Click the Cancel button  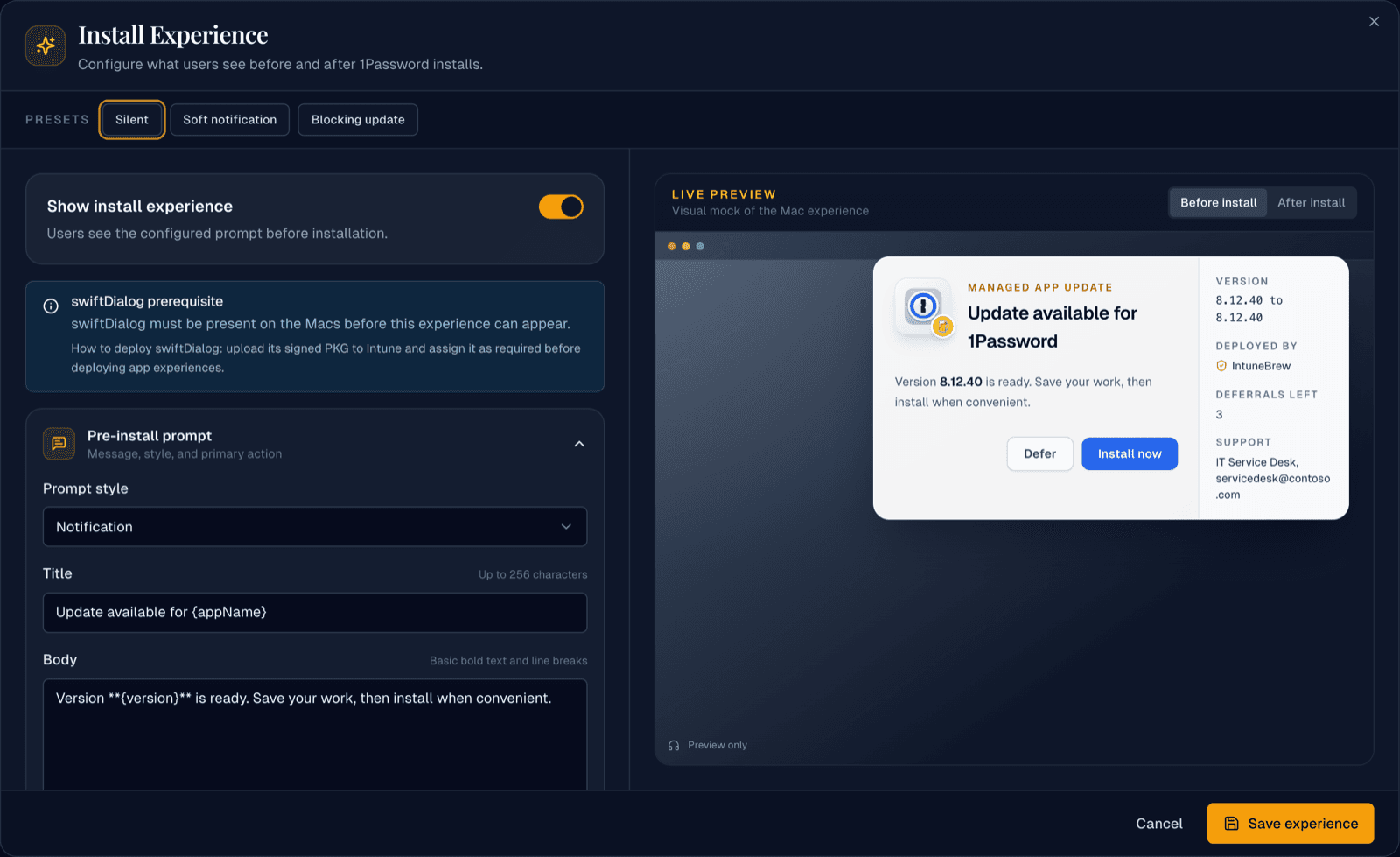click(x=1158, y=824)
